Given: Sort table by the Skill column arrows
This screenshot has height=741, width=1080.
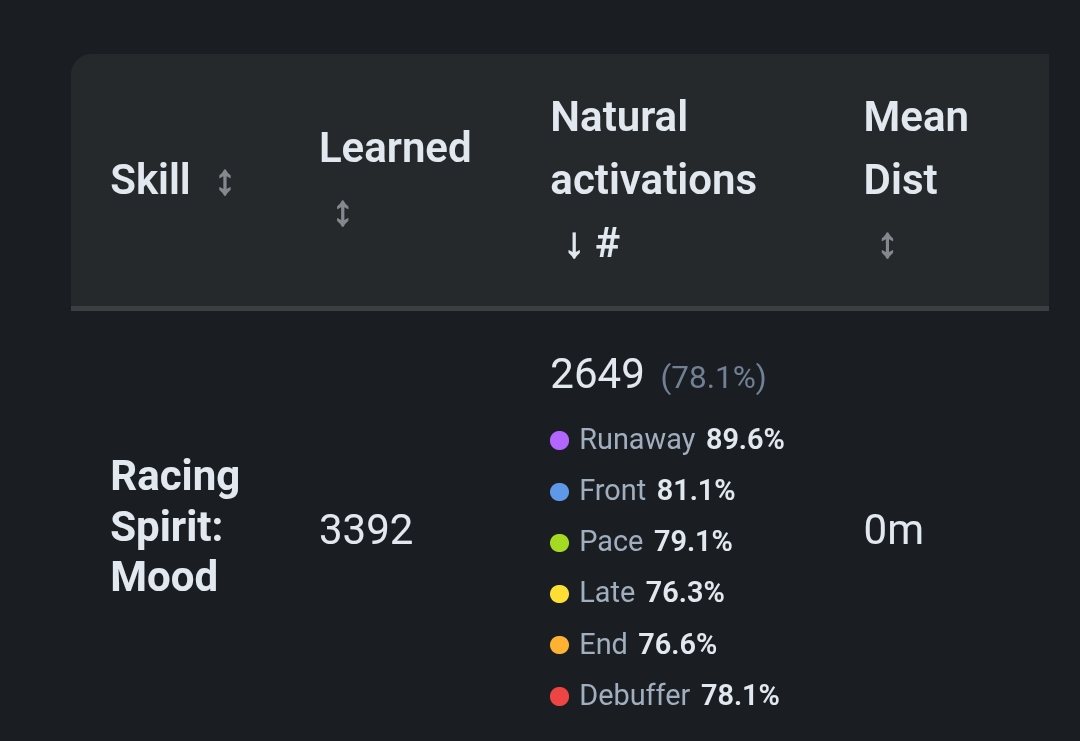Looking at the screenshot, I should (x=225, y=182).
